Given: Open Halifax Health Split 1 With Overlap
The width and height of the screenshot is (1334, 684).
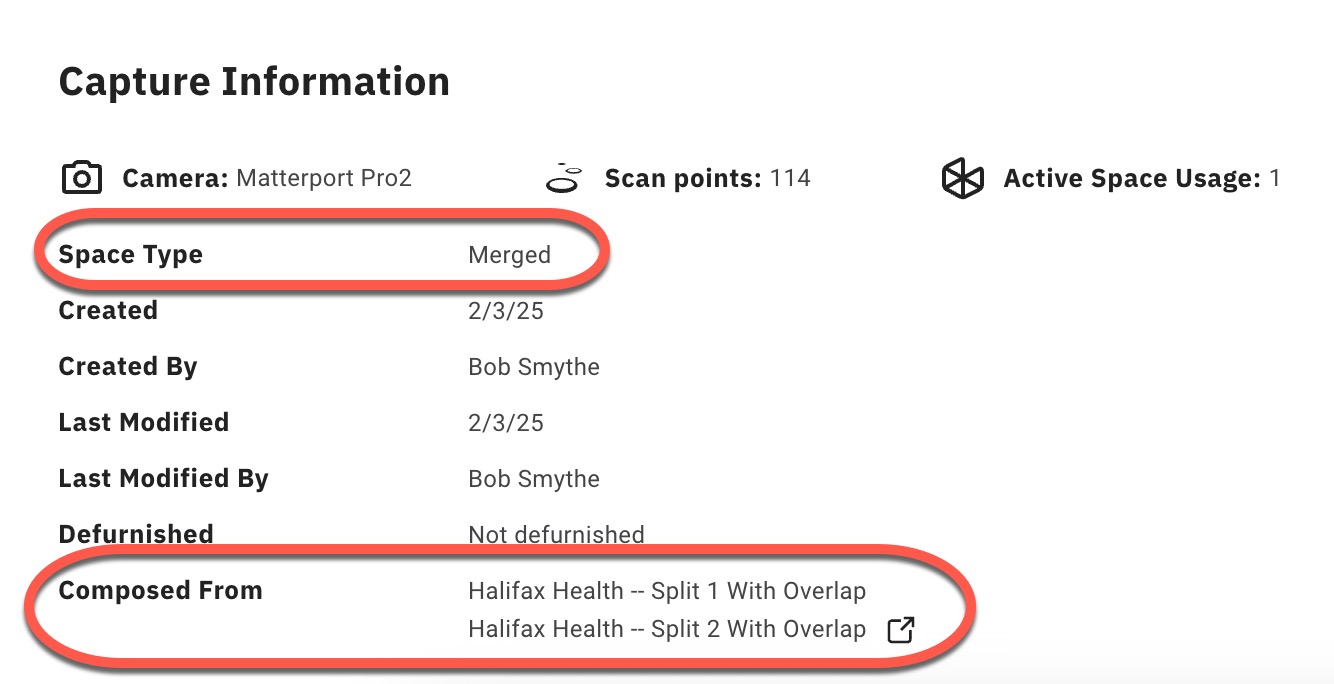Looking at the screenshot, I should pos(666,591).
